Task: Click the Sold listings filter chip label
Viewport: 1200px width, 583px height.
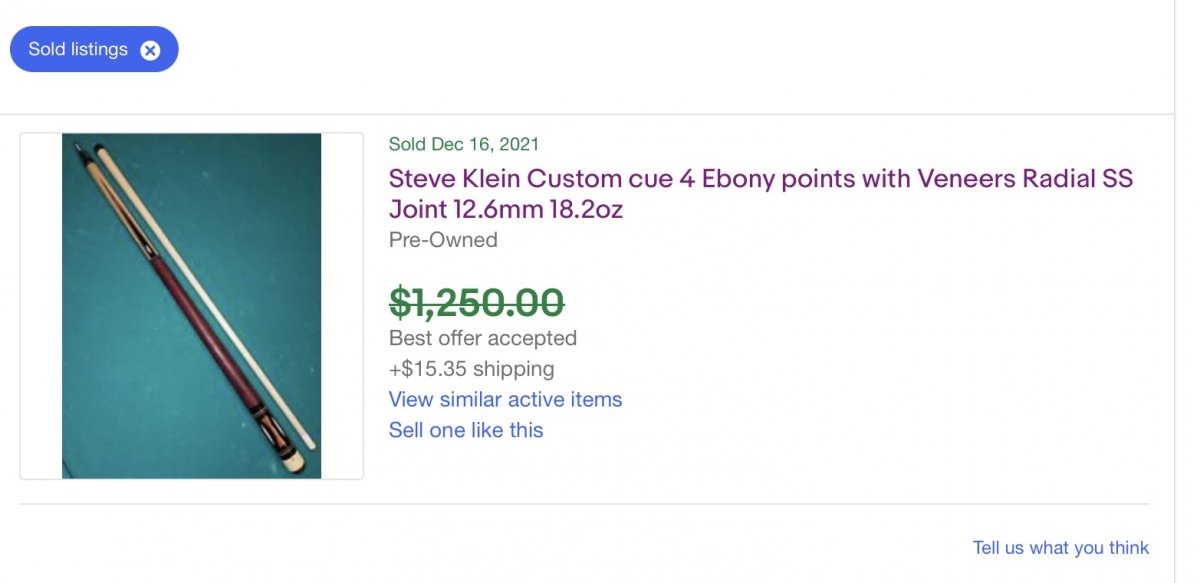Action: click(78, 49)
